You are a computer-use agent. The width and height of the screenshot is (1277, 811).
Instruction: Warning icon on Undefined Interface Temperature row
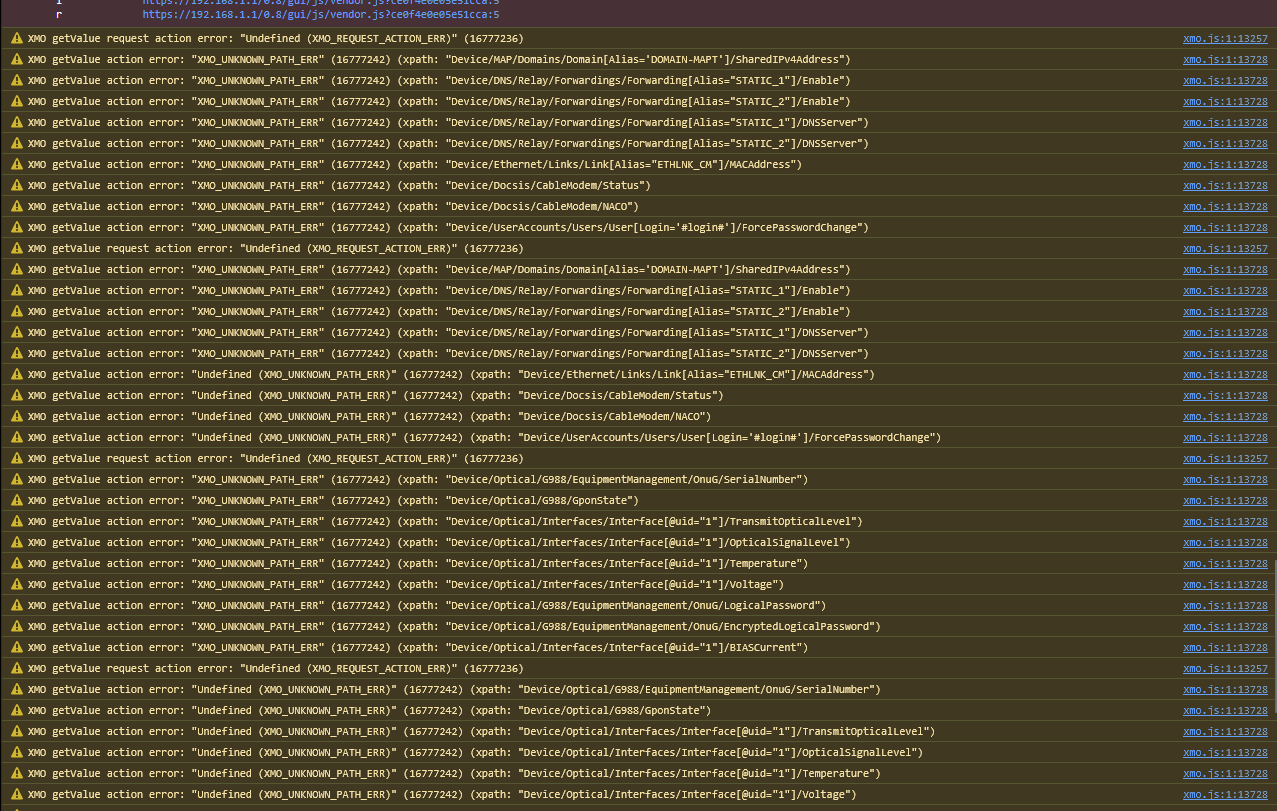16,773
